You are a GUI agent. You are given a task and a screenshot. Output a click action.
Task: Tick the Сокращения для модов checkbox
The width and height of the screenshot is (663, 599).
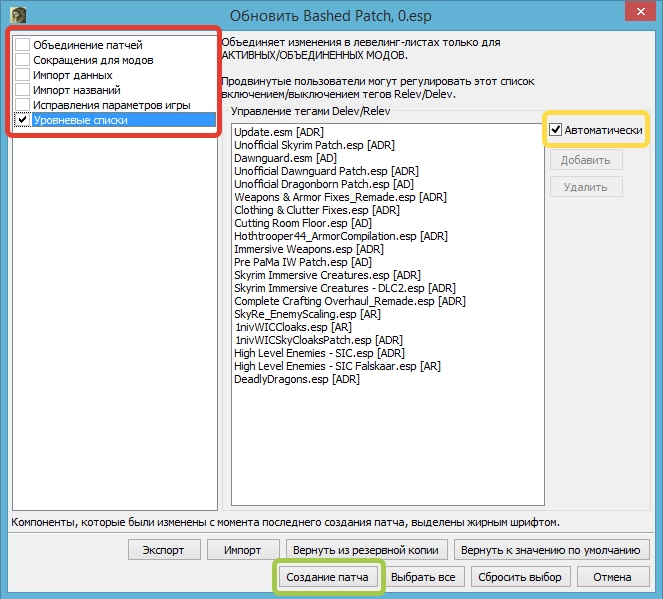click(x=23, y=60)
